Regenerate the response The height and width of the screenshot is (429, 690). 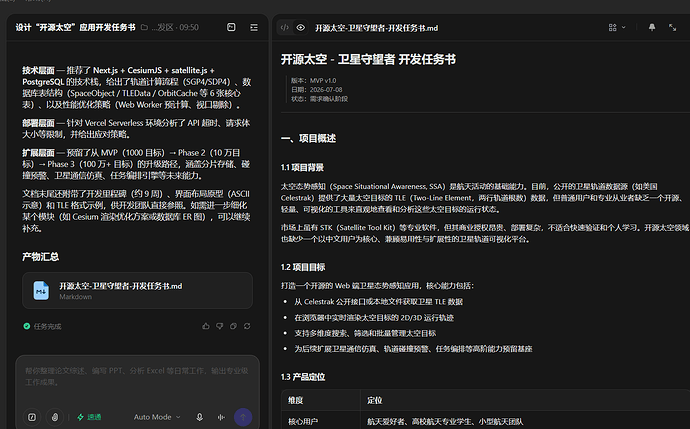coord(247,326)
